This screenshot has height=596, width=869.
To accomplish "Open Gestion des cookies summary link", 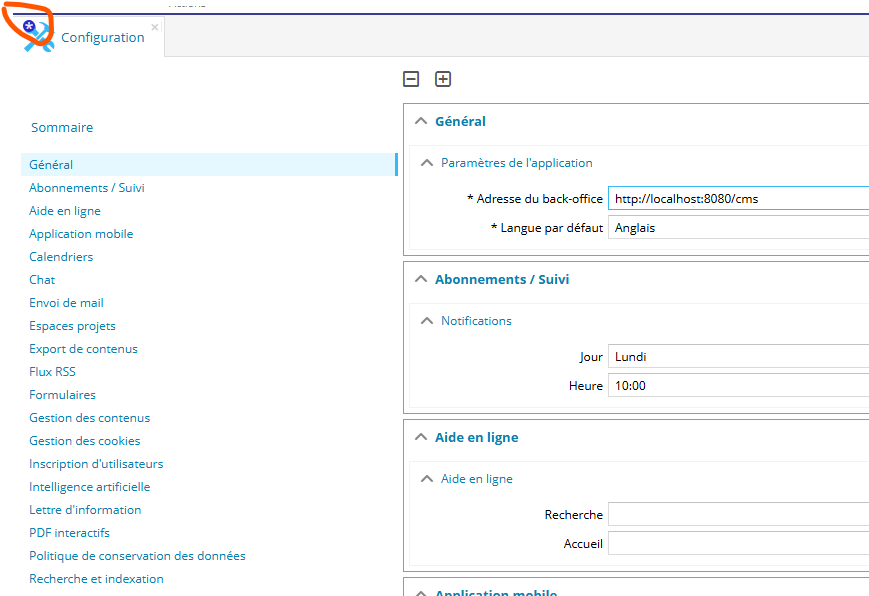I will click(85, 441).
